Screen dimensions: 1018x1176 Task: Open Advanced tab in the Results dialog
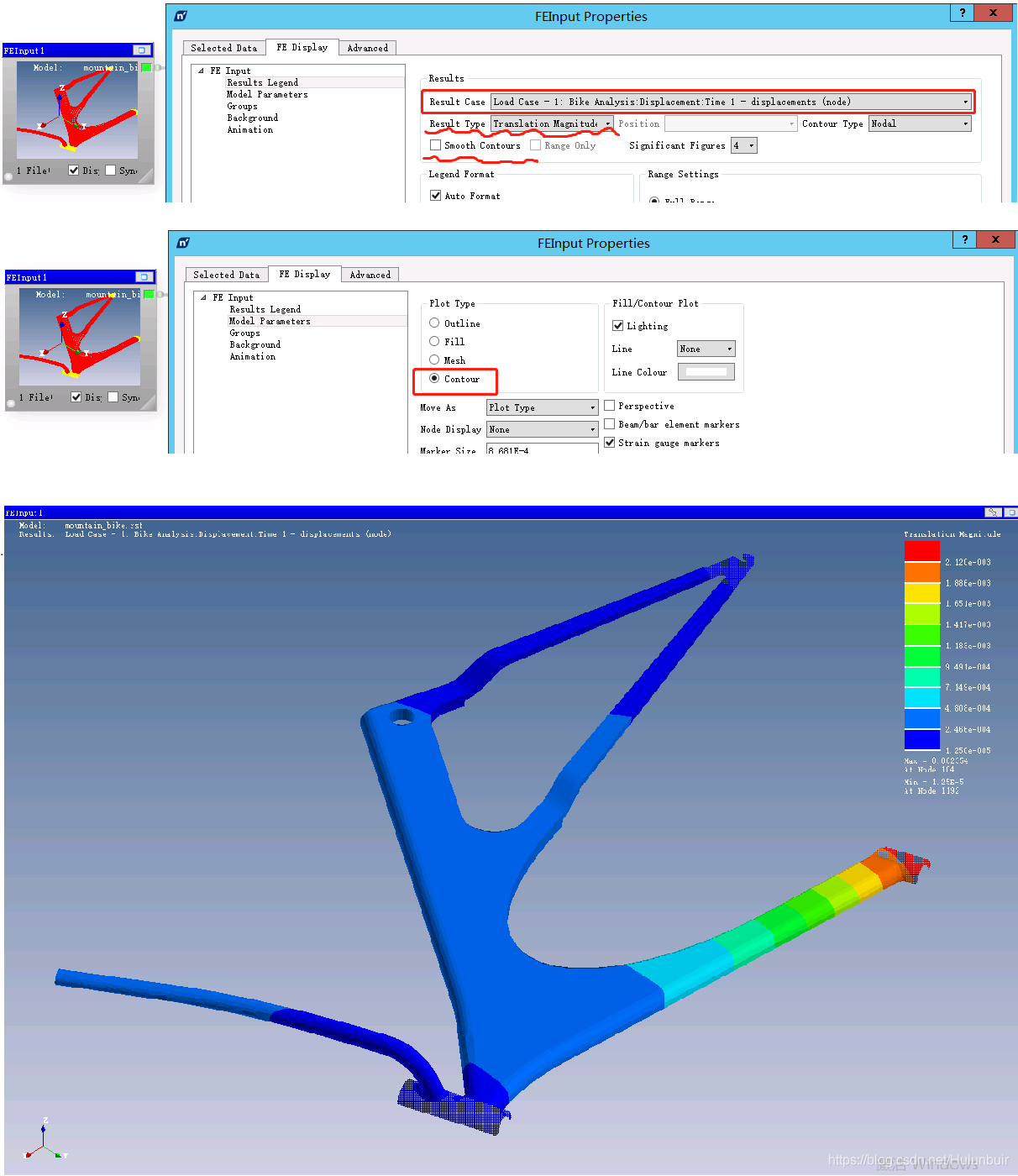368,48
